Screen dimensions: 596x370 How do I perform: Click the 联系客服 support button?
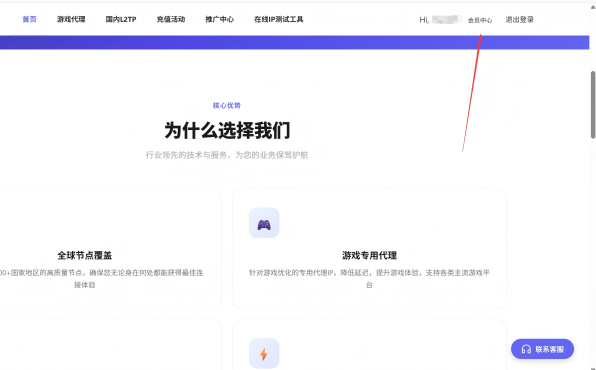(x=542, y=349)
